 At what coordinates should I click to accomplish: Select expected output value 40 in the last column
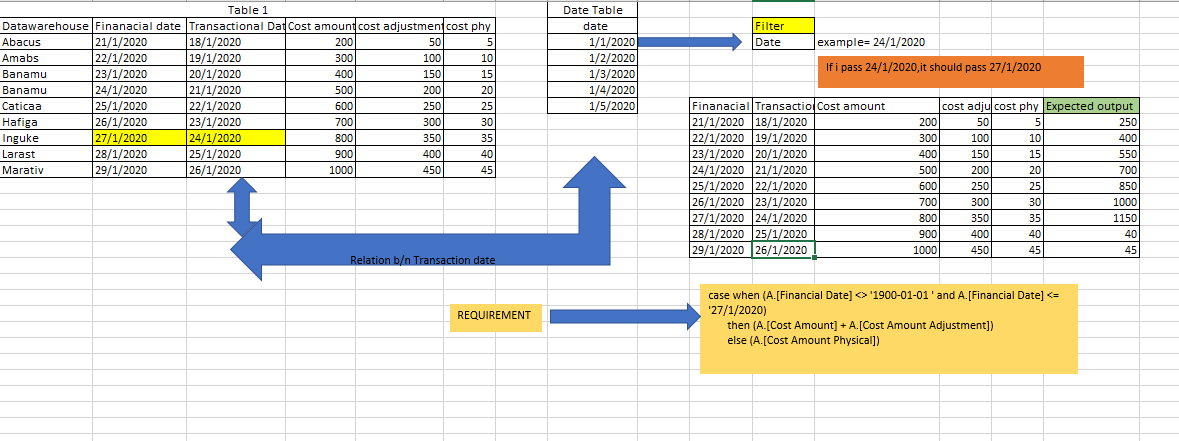tap(1092, 234)
